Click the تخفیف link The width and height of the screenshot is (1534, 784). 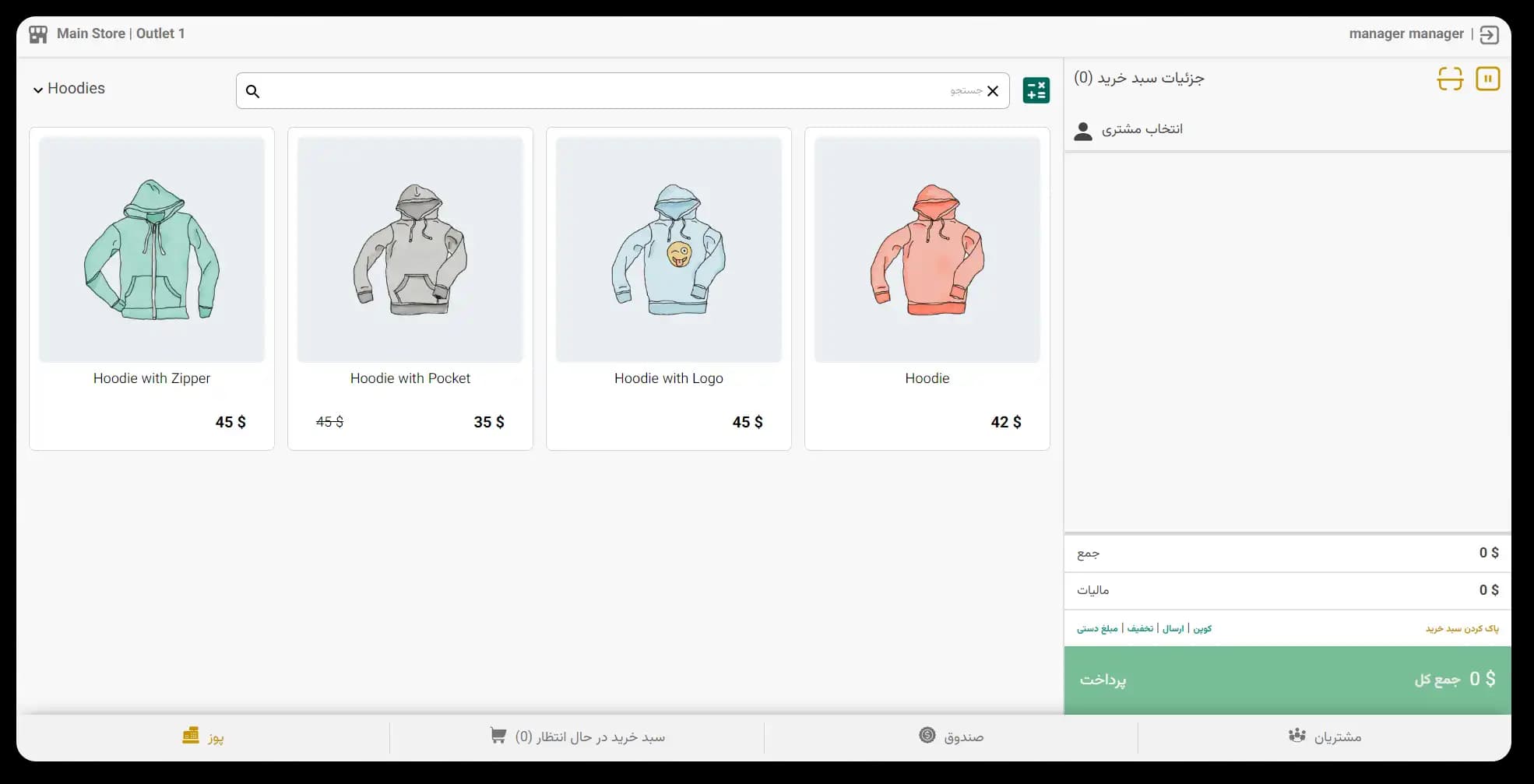1140,628
